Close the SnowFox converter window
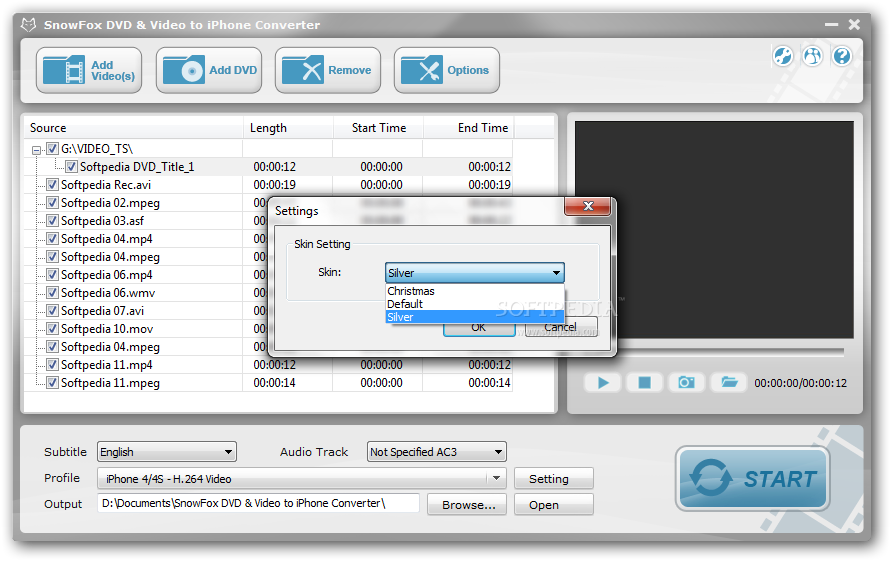Screen dimensions: 891x561 coord(854,24)
